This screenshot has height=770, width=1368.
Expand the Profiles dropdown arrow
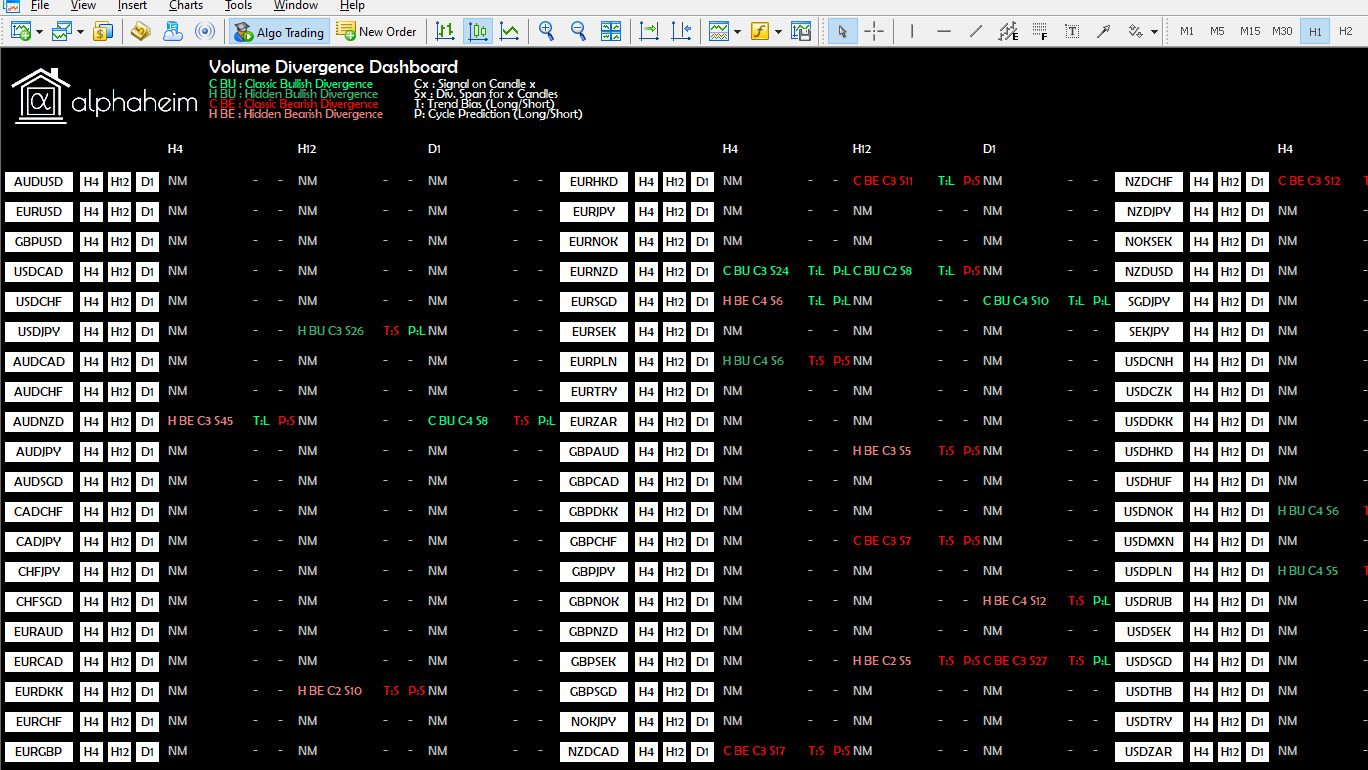80,32
